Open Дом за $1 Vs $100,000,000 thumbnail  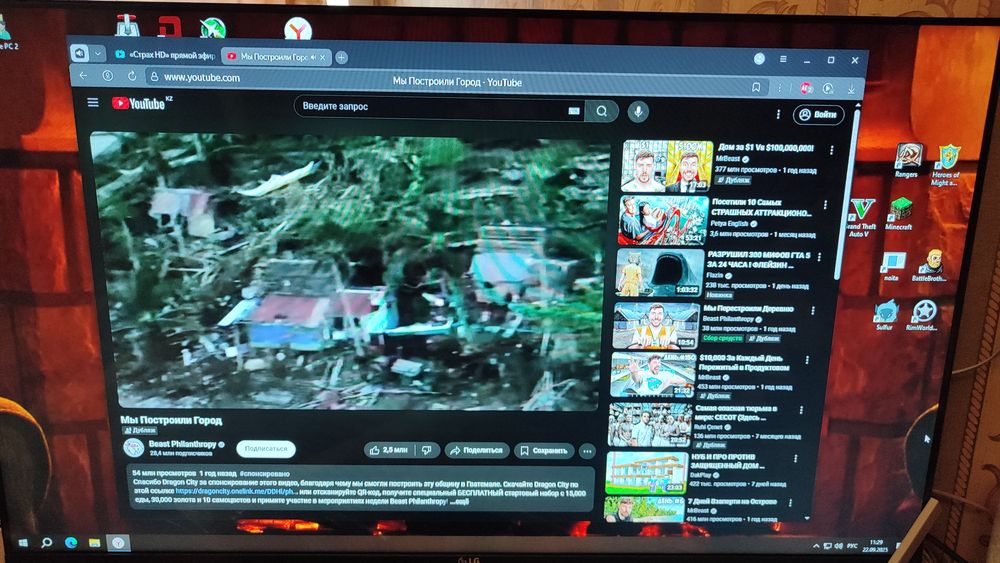click(x=668, y=166)
